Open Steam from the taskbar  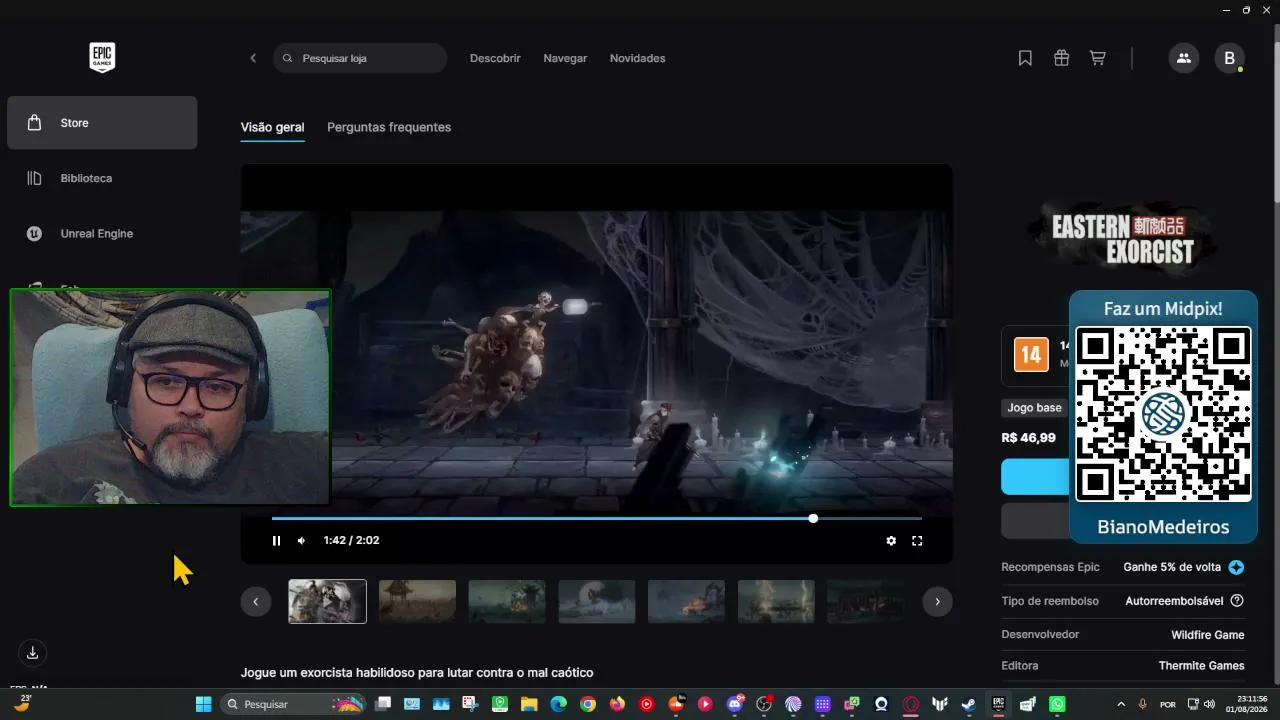(x=969, y=704)
